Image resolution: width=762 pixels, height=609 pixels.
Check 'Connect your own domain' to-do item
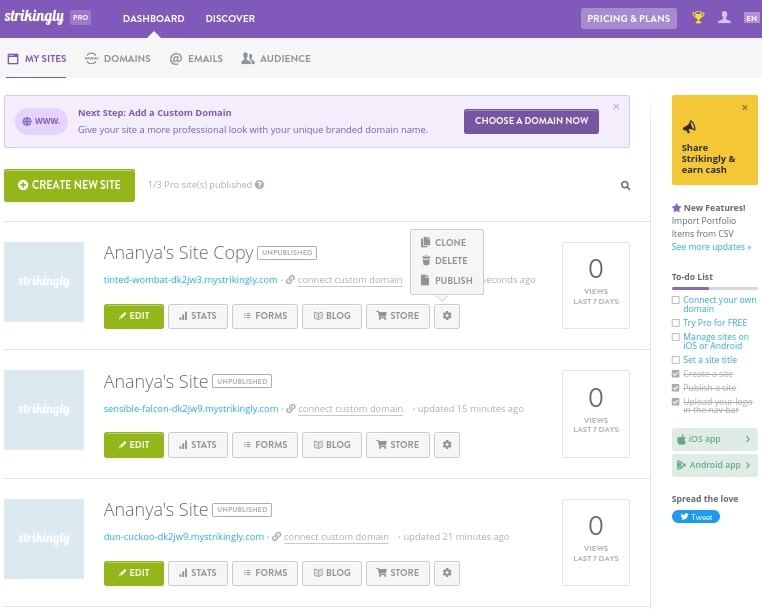click(x=676, y=300)
